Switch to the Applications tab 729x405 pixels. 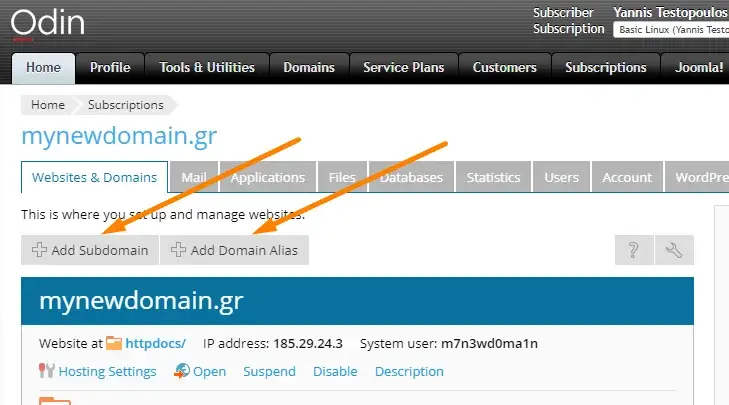(268, 177)
